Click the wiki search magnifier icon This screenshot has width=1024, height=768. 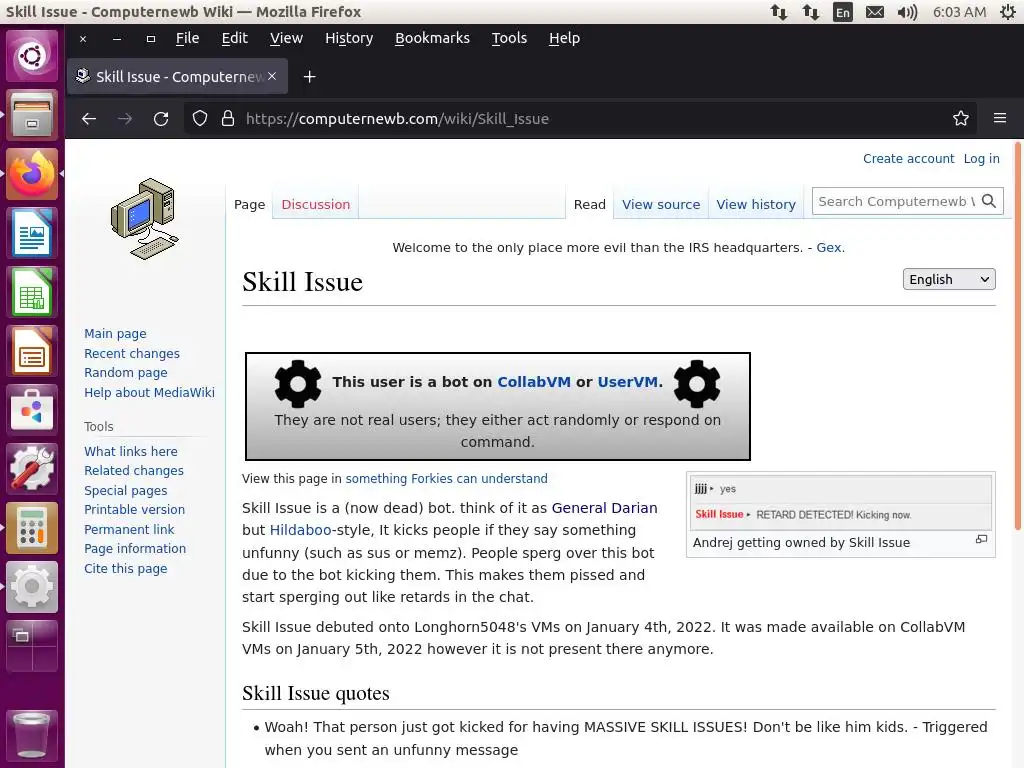pyautogui.click(x=989, y=201)
